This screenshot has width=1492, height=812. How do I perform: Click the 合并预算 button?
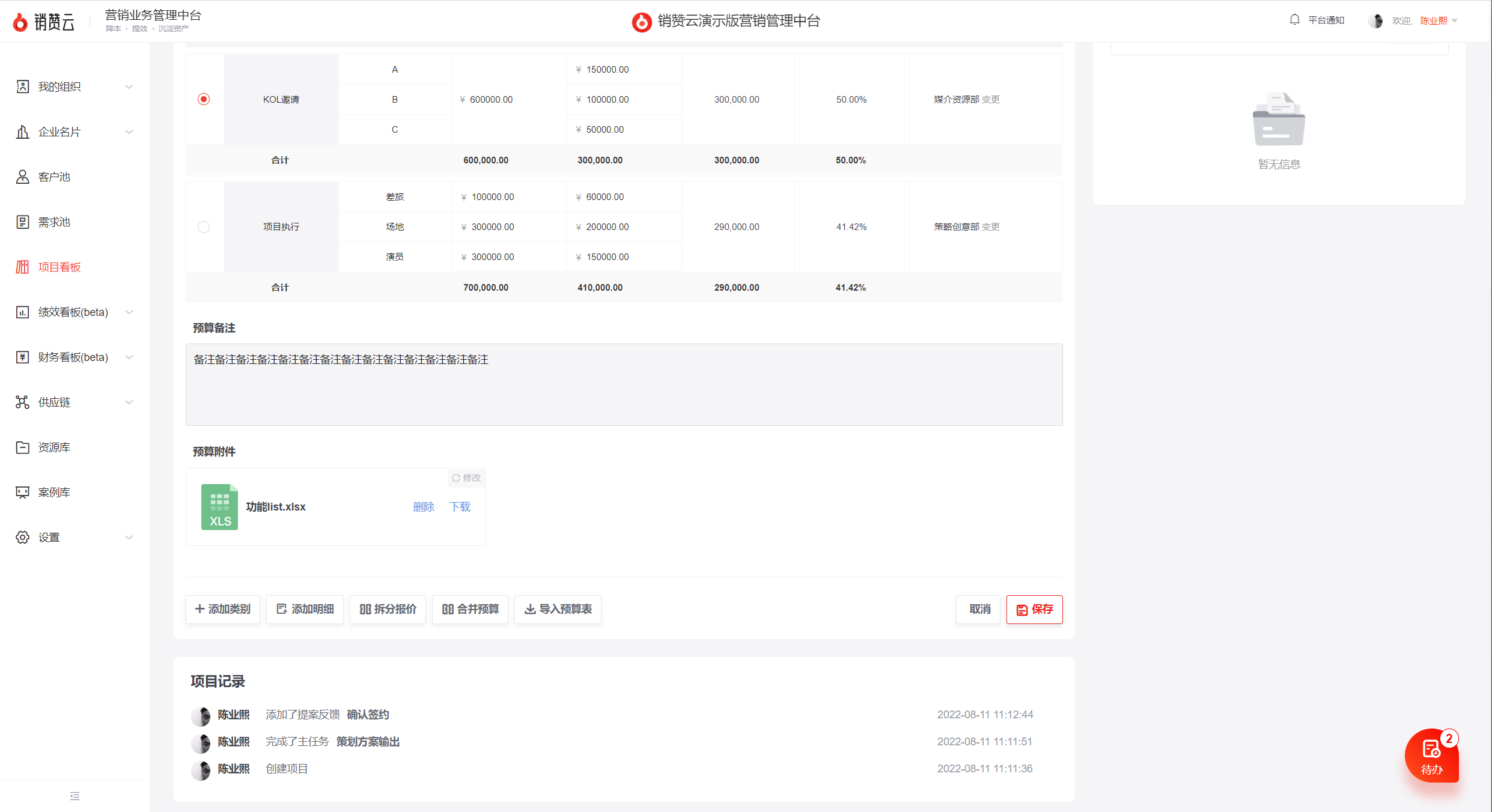click(470, 609)
